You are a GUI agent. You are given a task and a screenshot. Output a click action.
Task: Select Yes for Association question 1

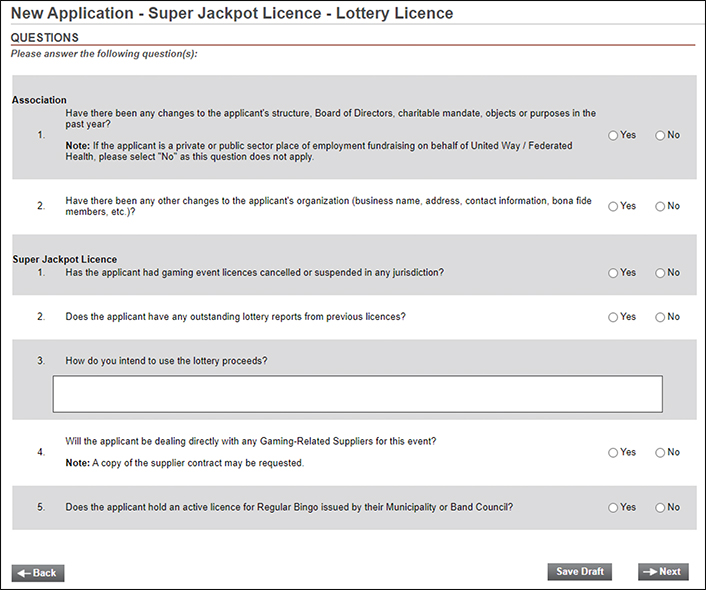[613, 136]
